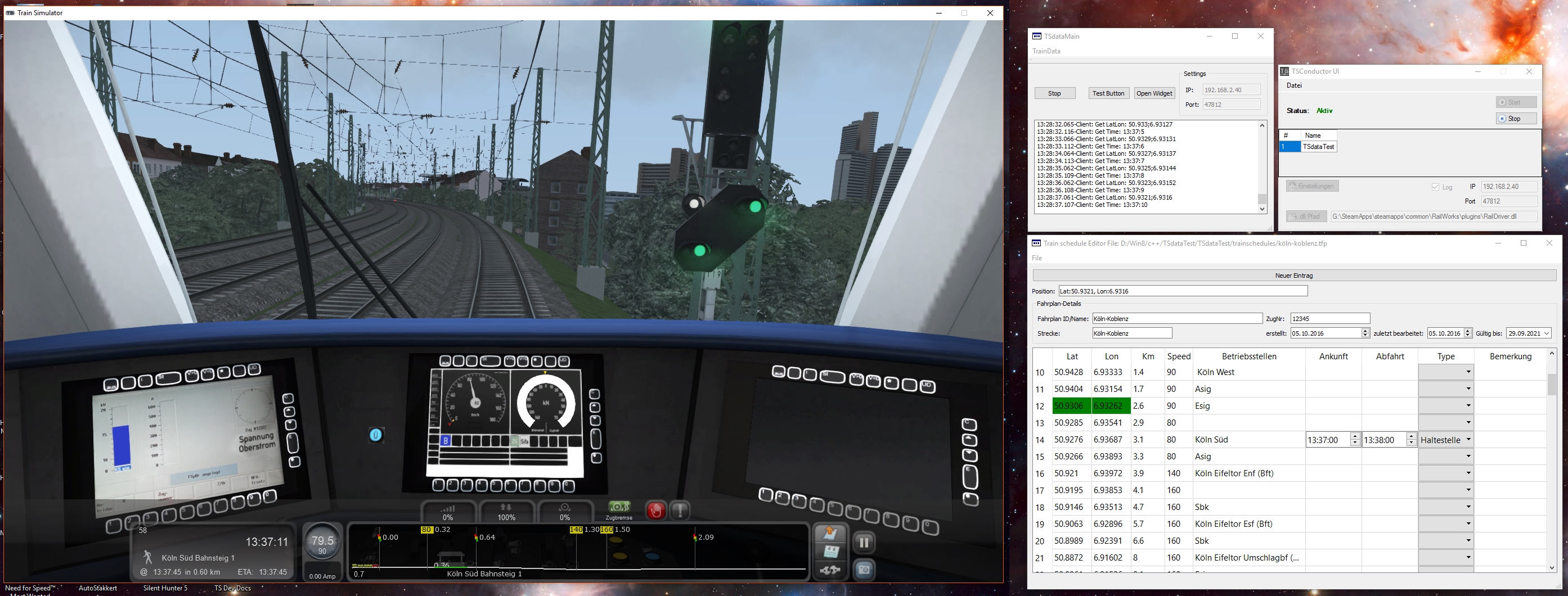Click the RailDriver.dll path field

pos(1434,216)
